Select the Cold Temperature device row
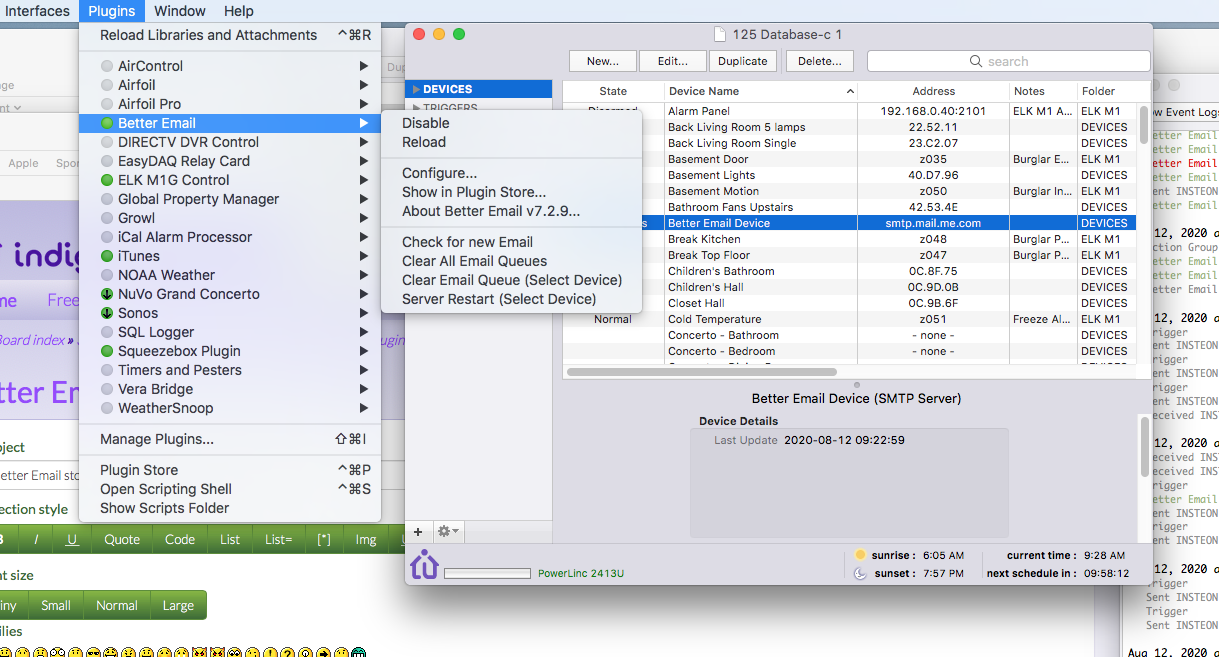1219x657 pixels. coord(849,319)
